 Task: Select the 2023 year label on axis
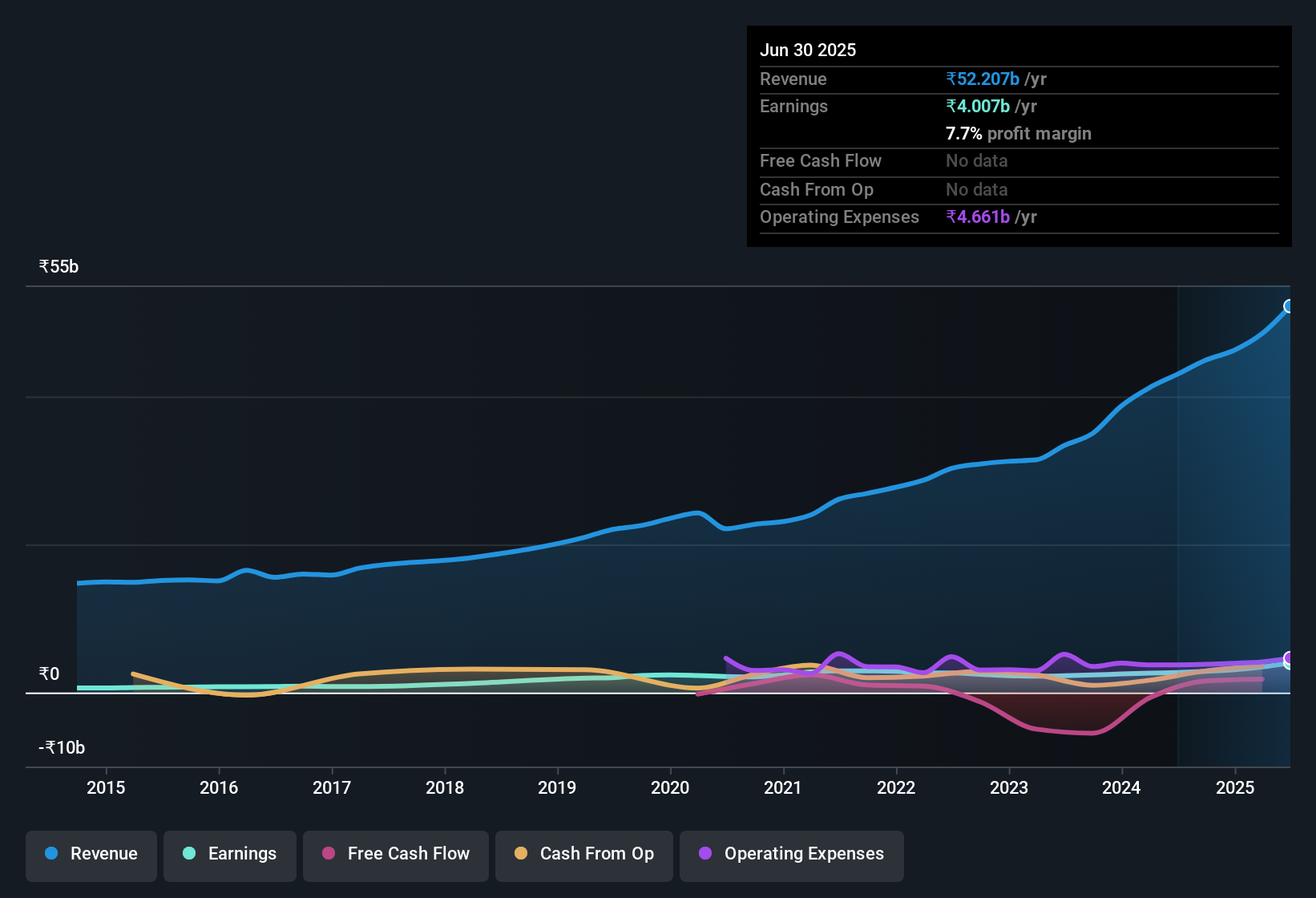[1010, 787]
